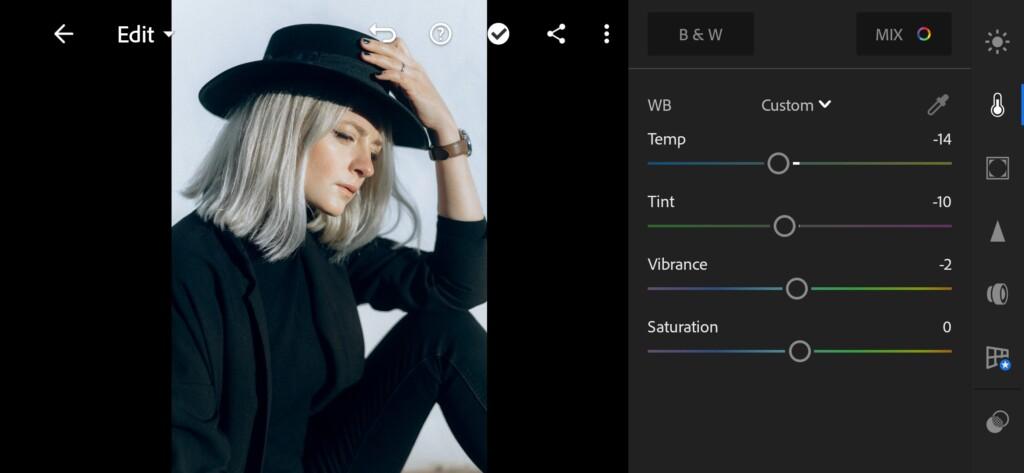The height and width of the screenshot is (473, 1024).
Task: Go back with the left arrow
Action: click(x=63, y=34)
